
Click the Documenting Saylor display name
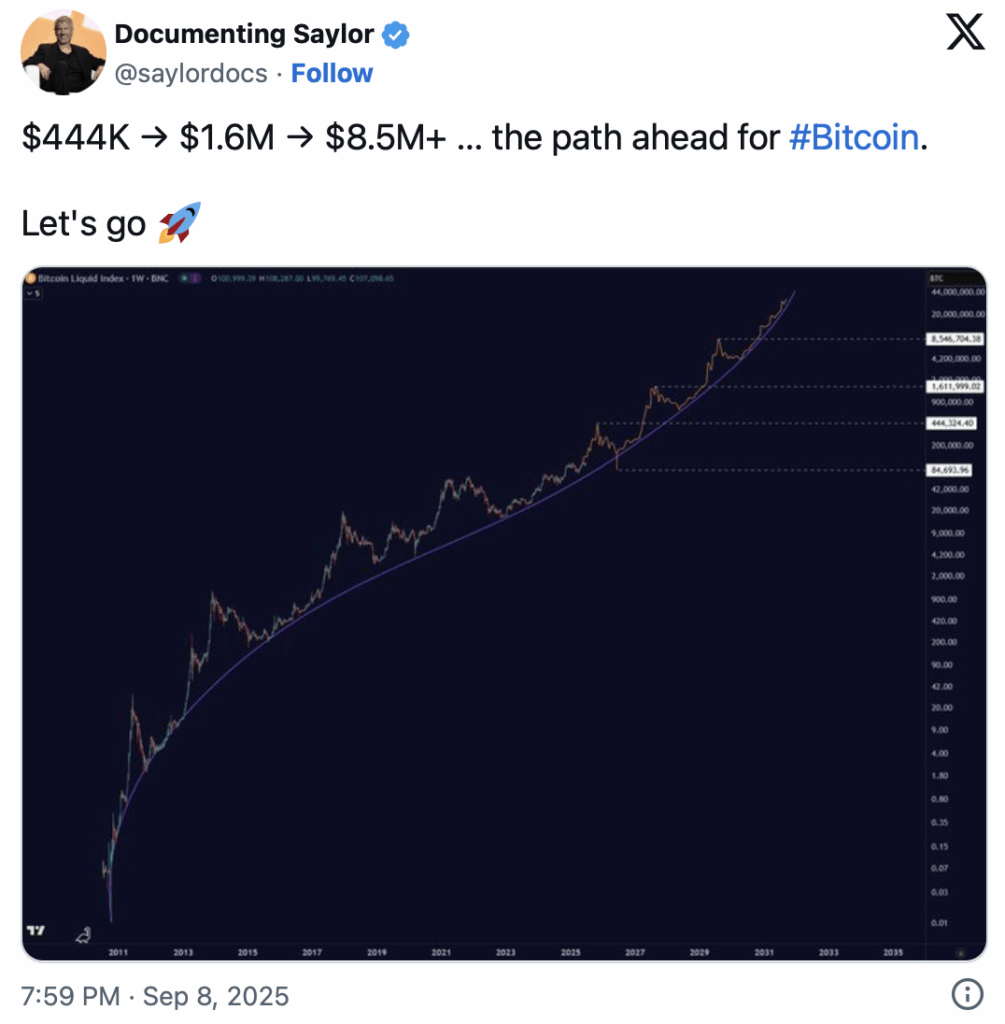(x=244, y=34)
